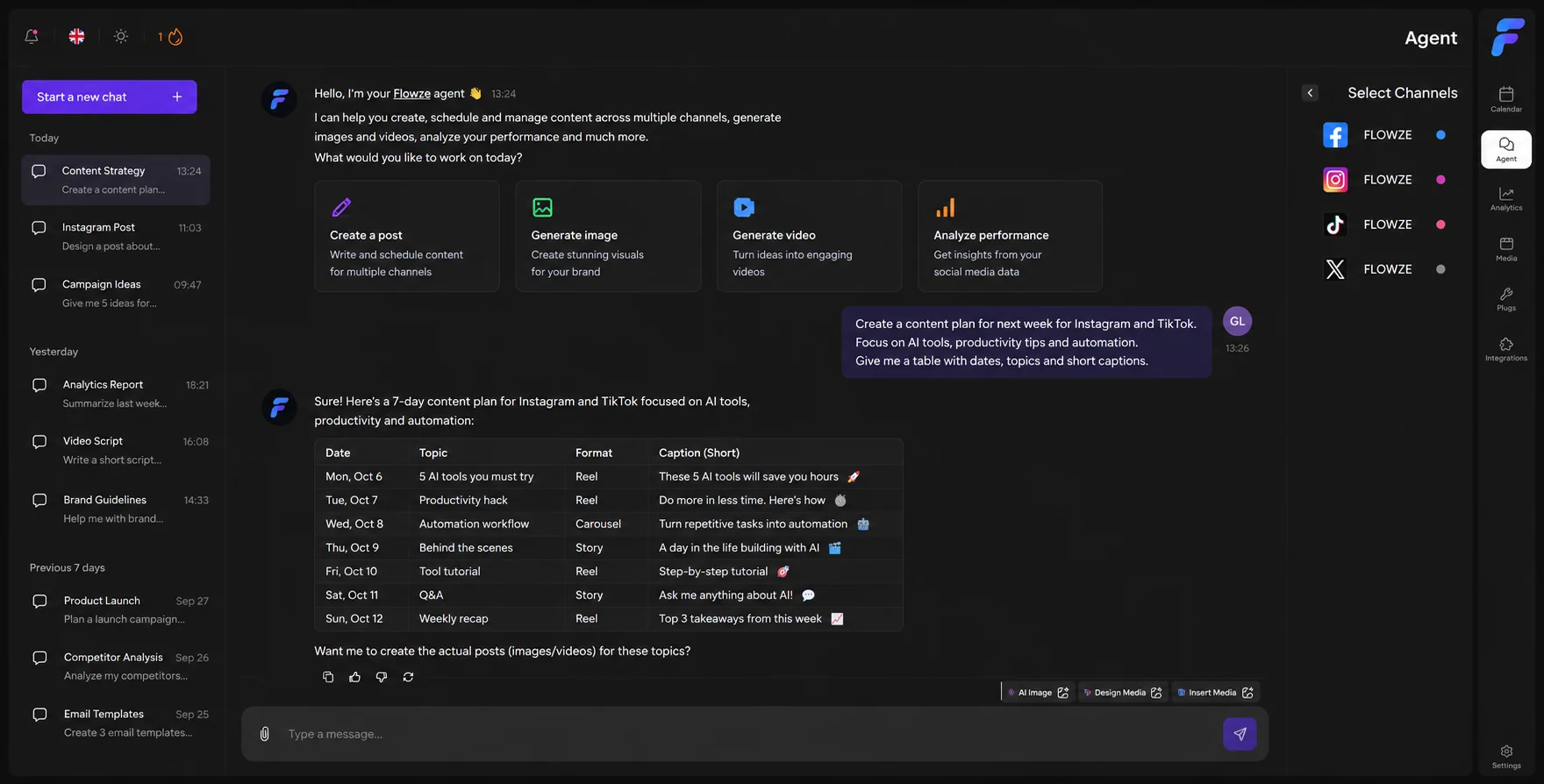Toggle the Instagram FLOWZE channel

1384,180
